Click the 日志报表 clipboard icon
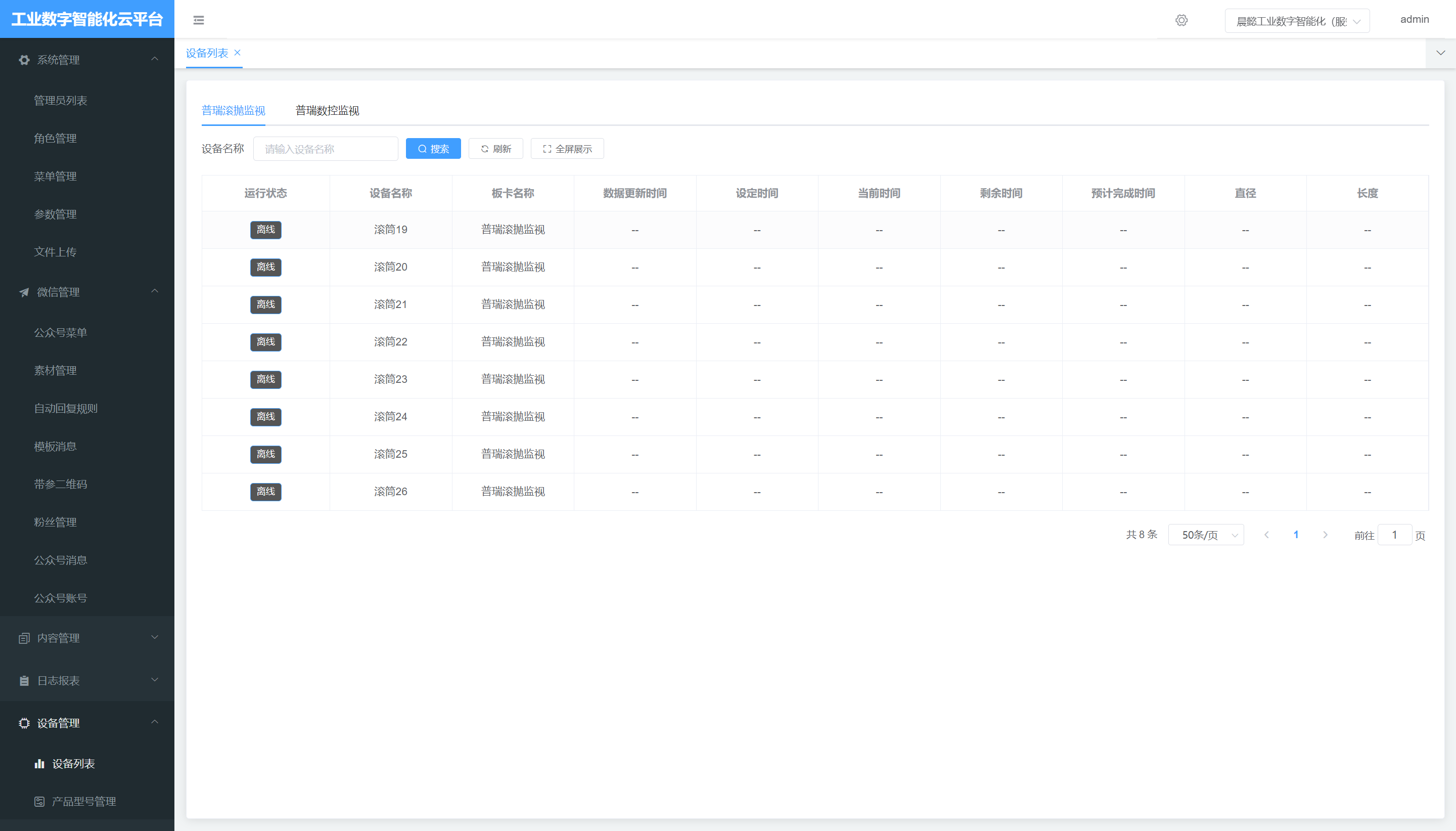This screenshot has width=1456, height=831. [x=24, y=681]
